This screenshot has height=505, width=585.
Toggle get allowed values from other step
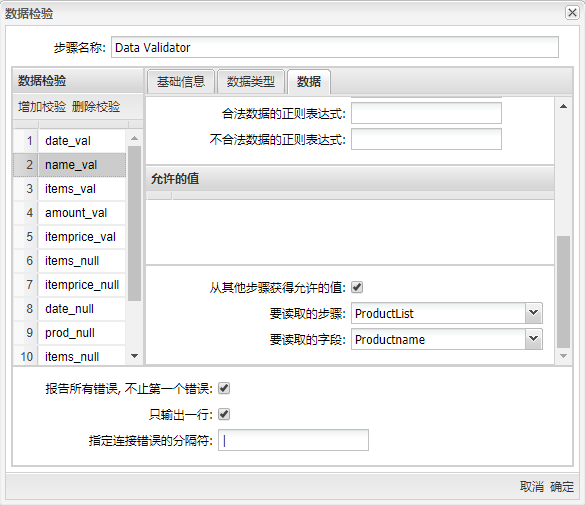click(x=357, y=287)
